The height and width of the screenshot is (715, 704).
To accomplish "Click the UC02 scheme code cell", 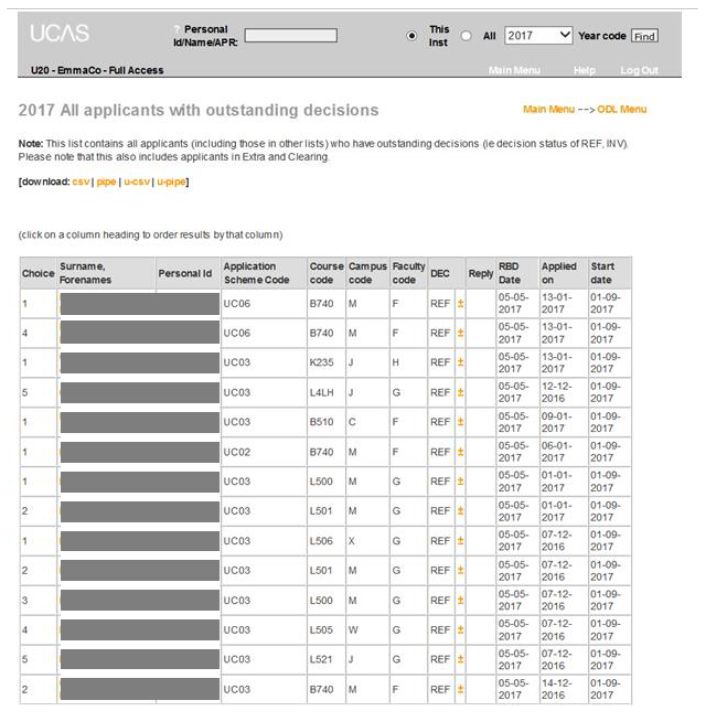I will (237, 452).
